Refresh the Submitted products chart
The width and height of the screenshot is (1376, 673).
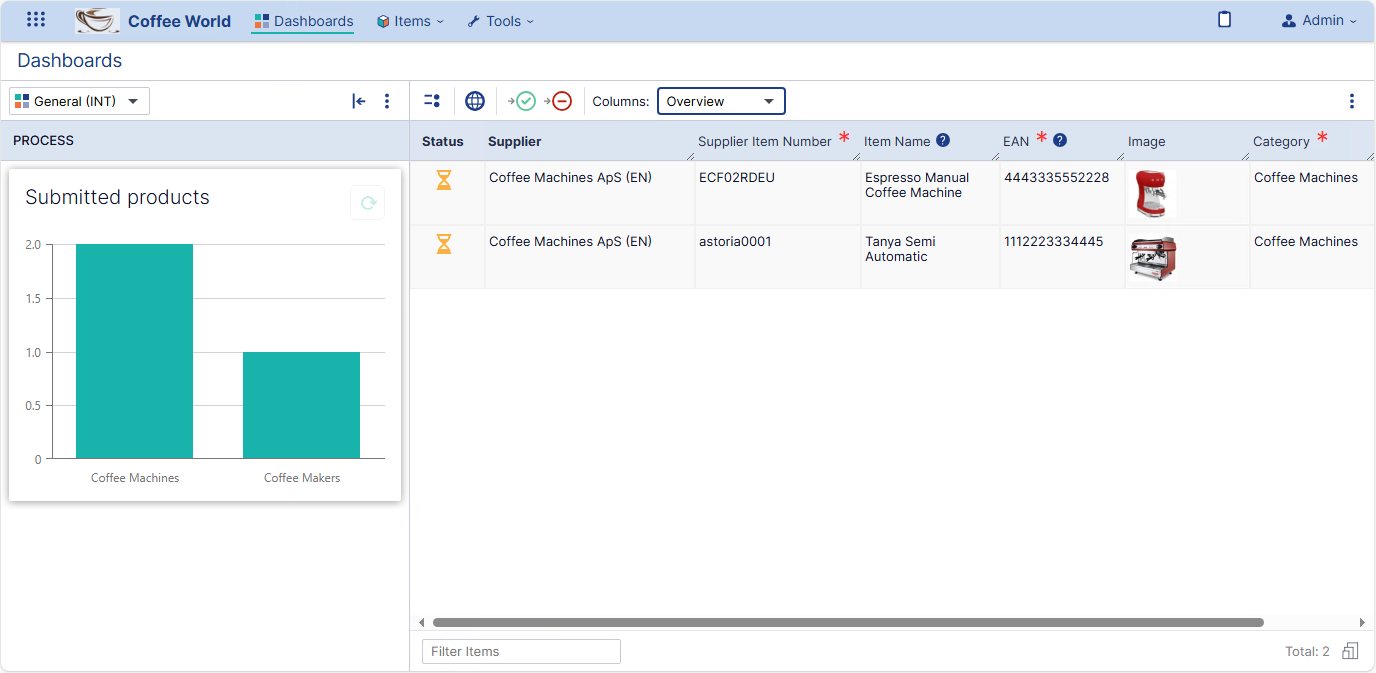368,203
